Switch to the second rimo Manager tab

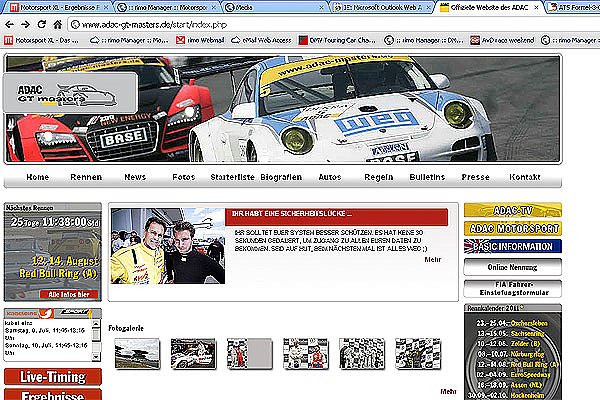click(x=167, y=7)
